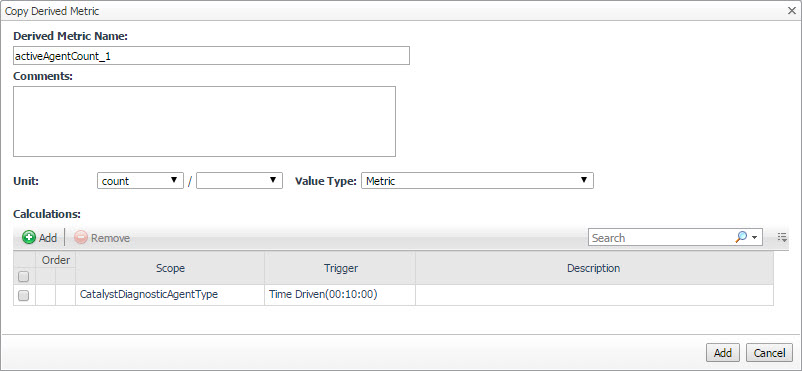
Task: Open the count unit dropdown
Action: pos(140,181)
